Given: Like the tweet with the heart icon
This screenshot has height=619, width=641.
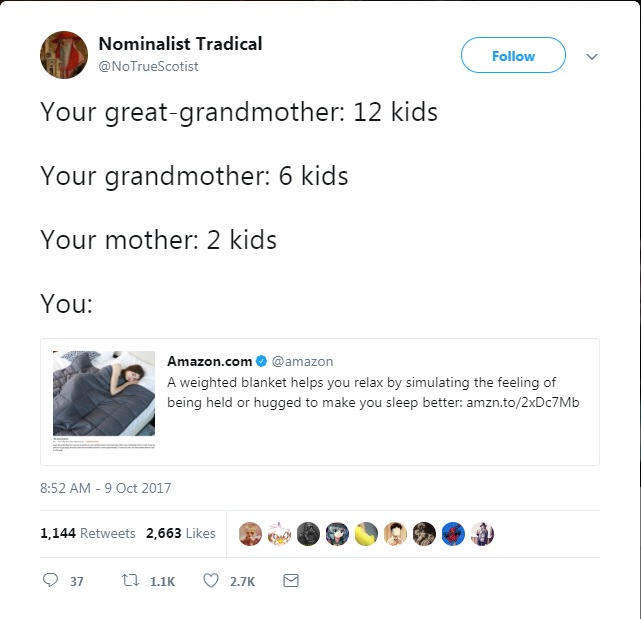Looking at the screenshot, I should pos(212,581).
